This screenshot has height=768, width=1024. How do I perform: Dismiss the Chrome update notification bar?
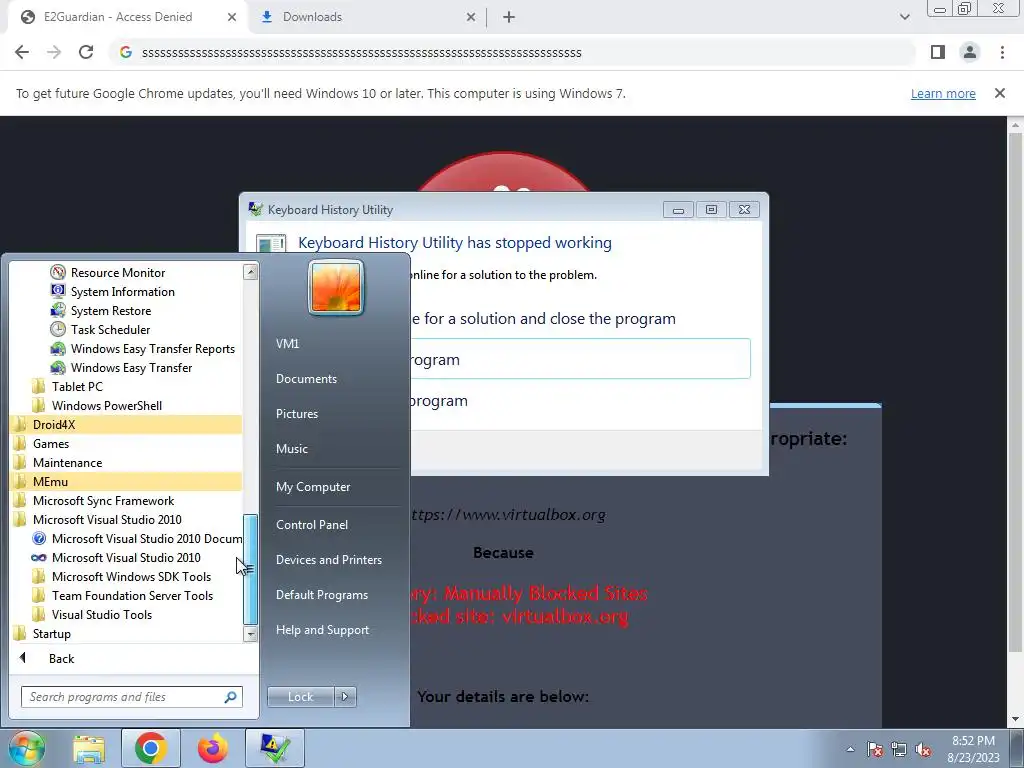pyautogui.click(x=1000, y=93)
